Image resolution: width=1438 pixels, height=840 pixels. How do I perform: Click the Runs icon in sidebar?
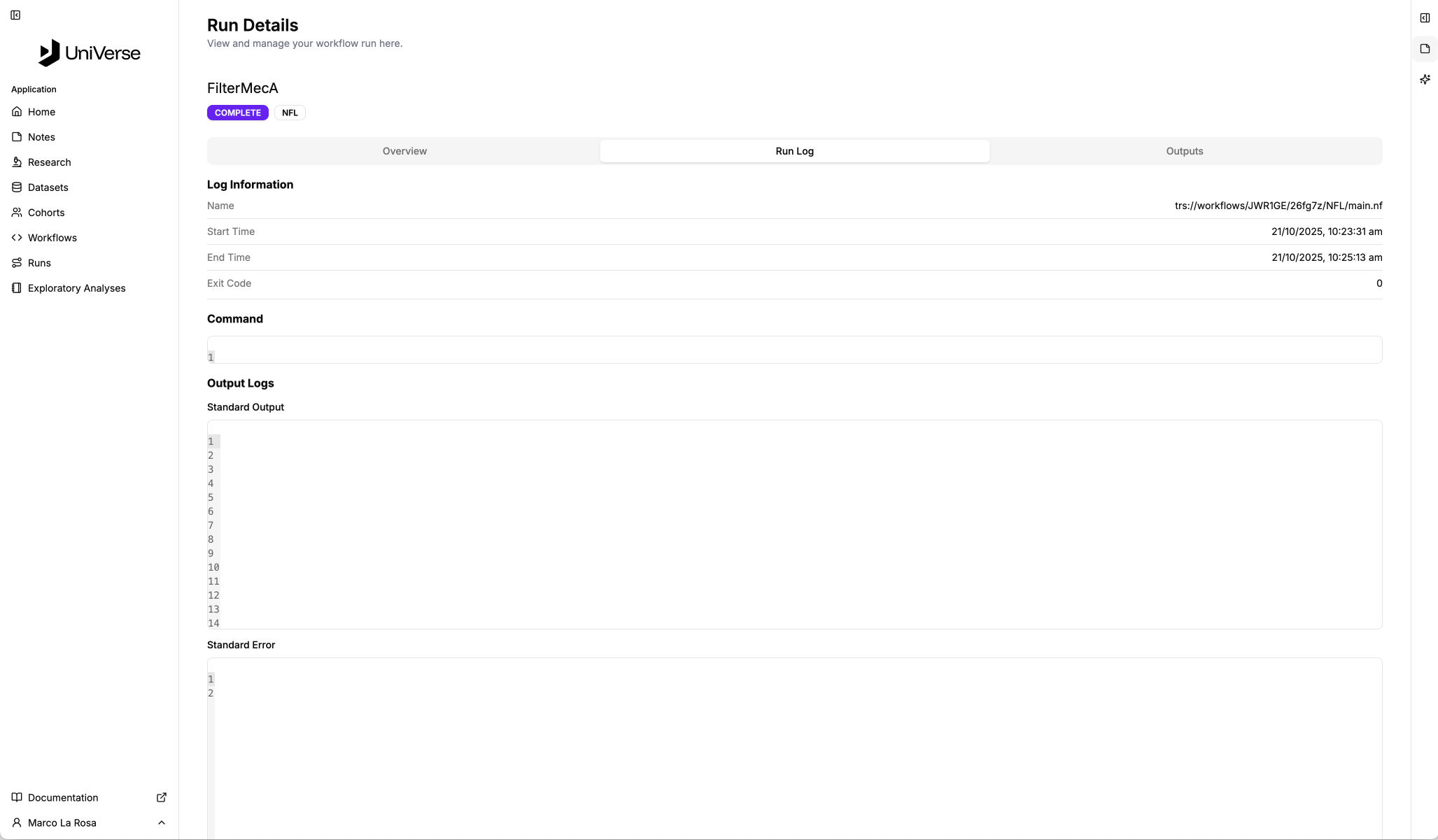coord(17,263)
